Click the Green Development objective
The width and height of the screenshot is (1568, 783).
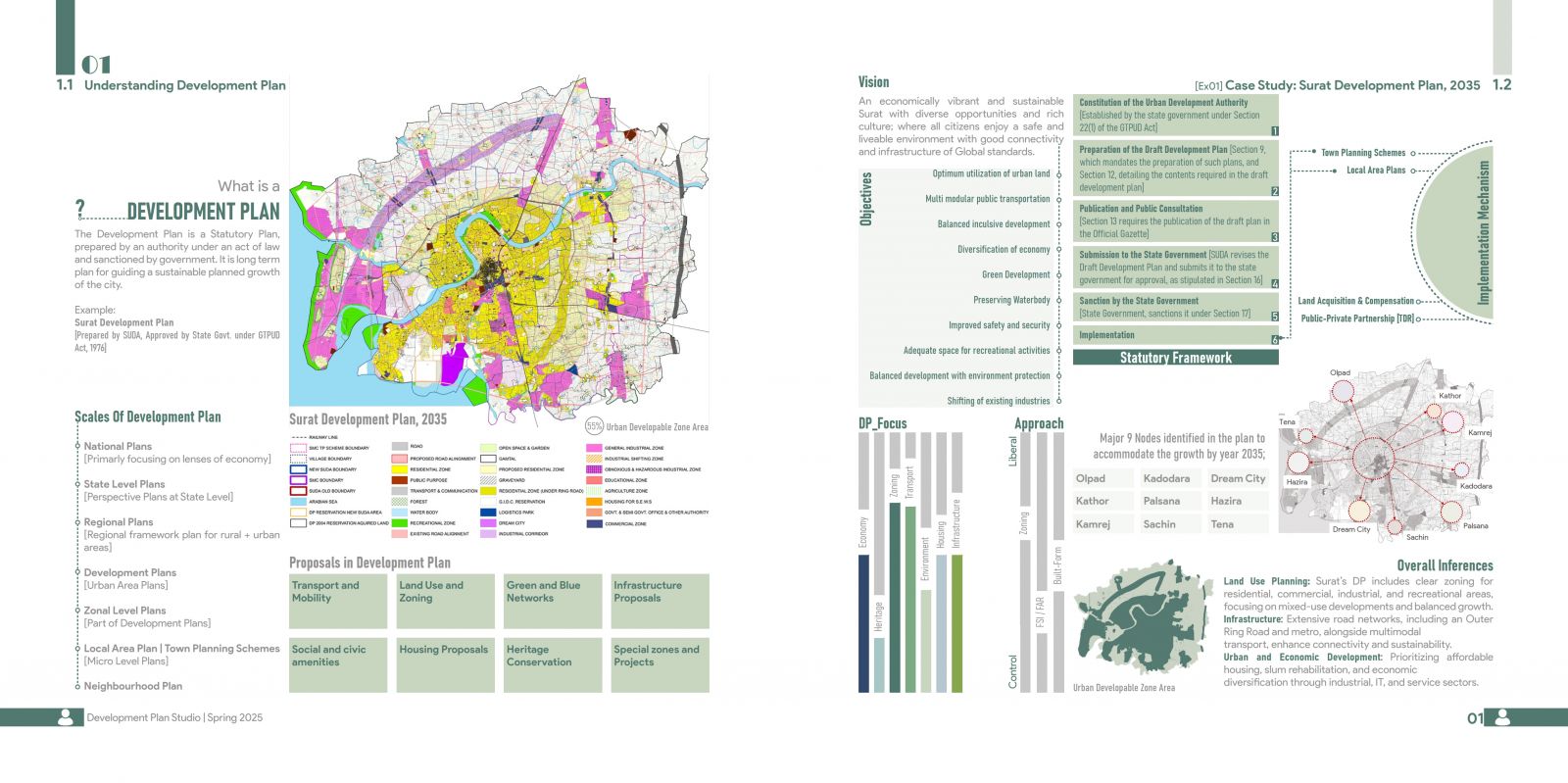[1015, 274]
